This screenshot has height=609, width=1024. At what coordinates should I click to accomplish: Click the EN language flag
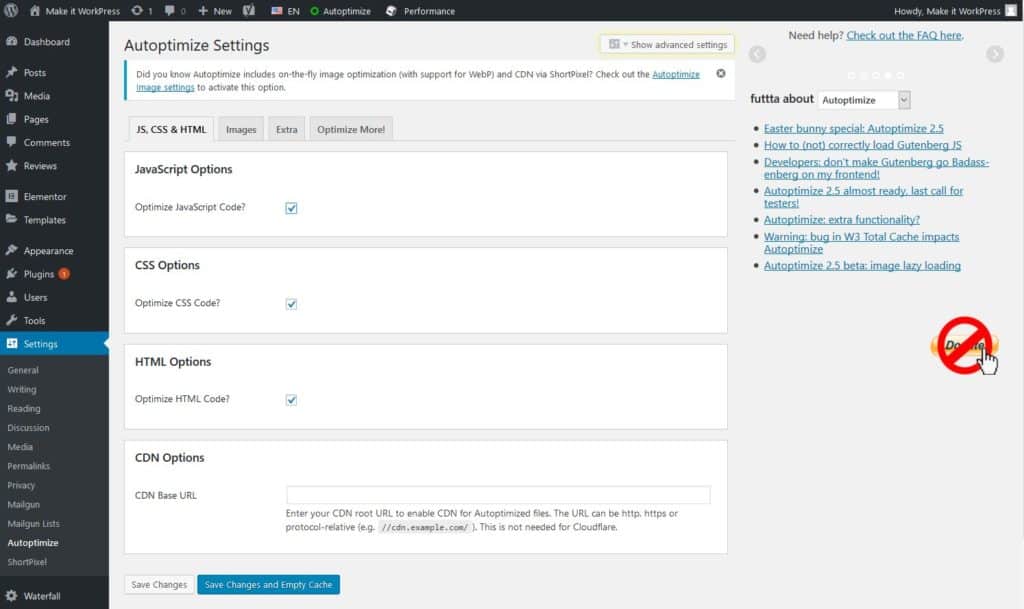coord(277,10)
